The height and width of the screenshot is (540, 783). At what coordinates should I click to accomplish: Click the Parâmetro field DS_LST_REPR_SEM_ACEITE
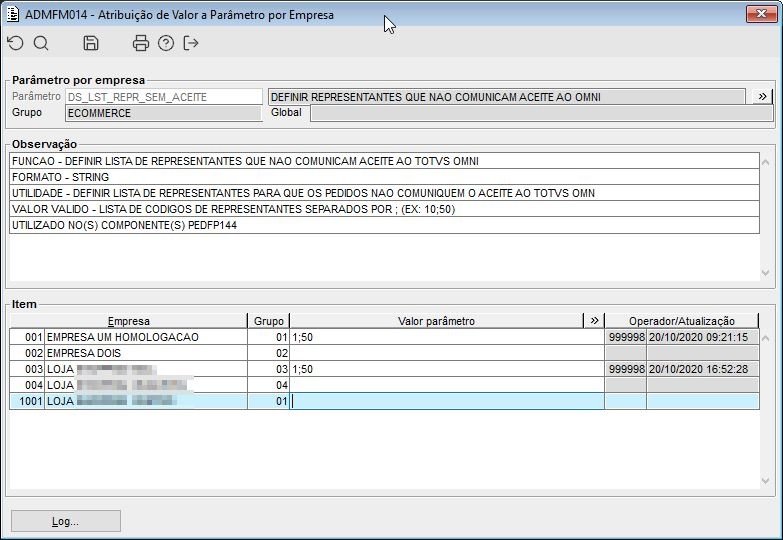(x=164, y=97)
